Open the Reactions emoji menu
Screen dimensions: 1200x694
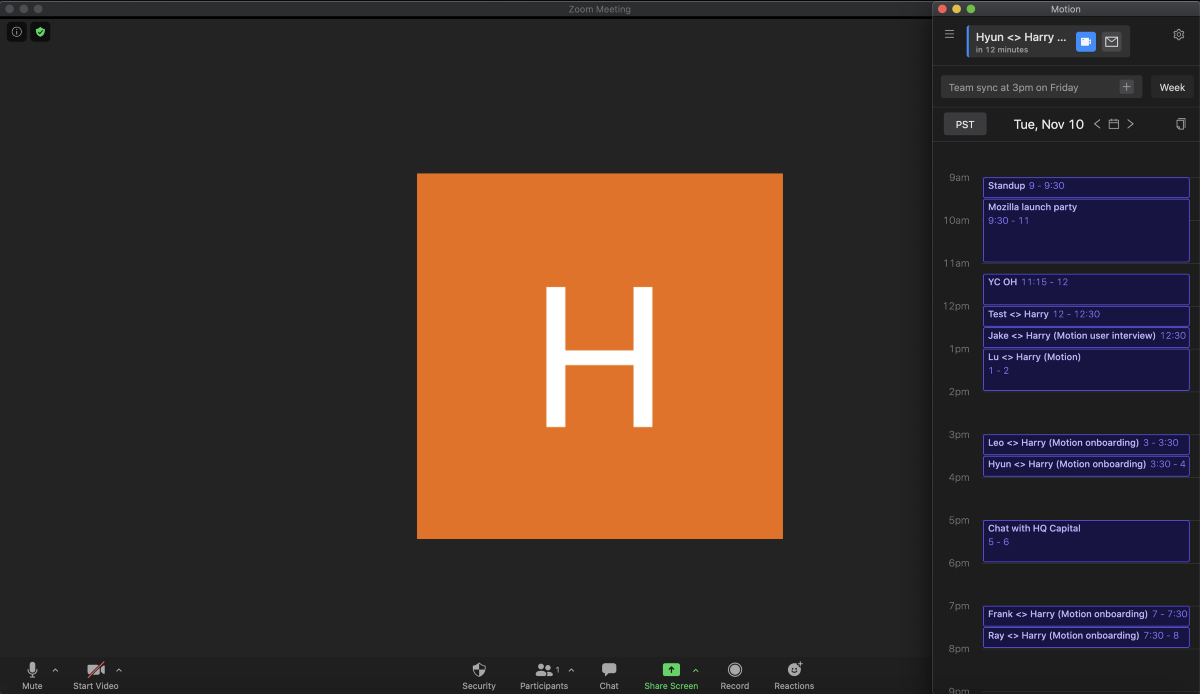point(794,670)
